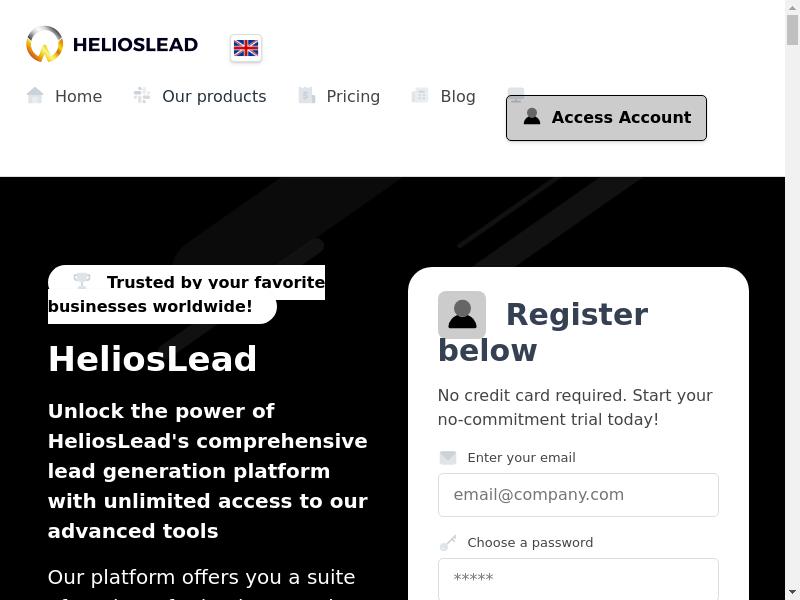Click the icon next to Pricing
The image size is (800, 600).
pos(307,96)
